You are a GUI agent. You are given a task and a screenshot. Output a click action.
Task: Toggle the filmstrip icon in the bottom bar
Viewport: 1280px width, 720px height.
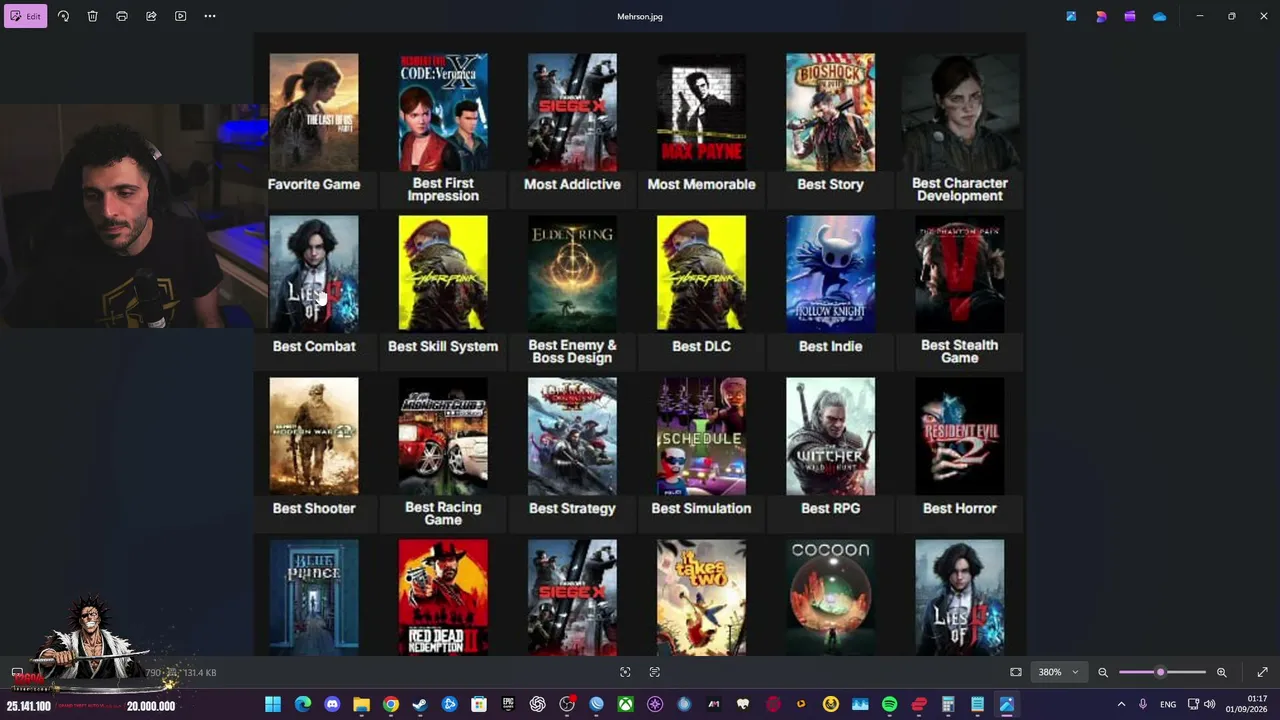17,672
